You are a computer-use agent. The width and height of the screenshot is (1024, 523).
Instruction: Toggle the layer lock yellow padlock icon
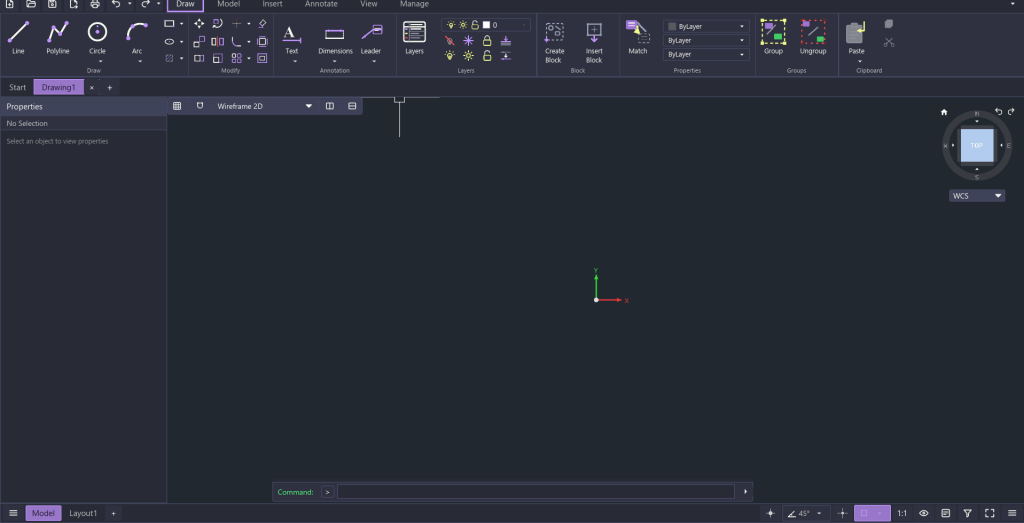coord(487,41)
